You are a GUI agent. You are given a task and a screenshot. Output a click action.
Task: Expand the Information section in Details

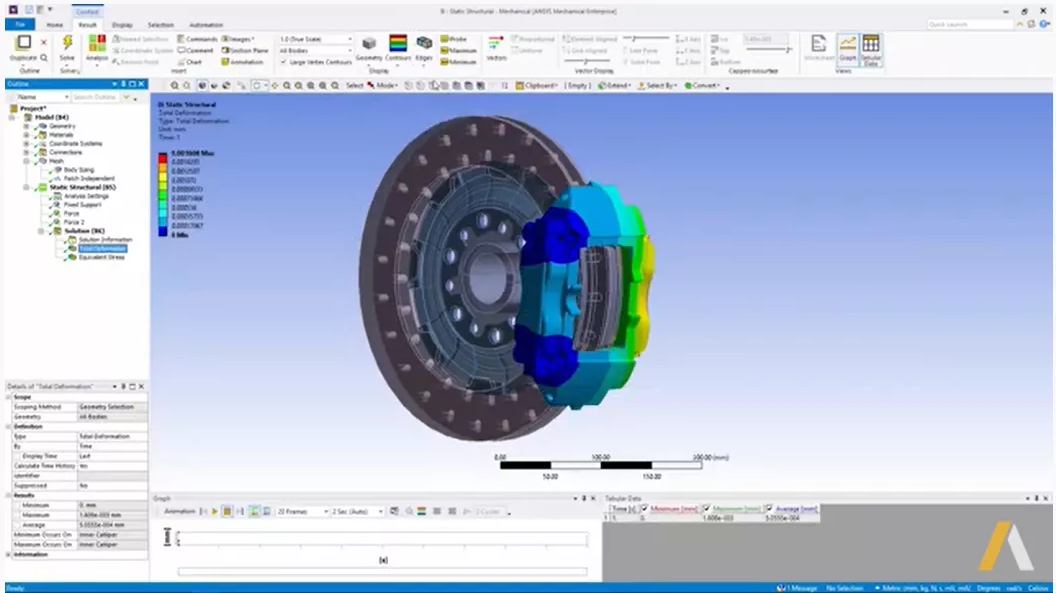point(9,555)
